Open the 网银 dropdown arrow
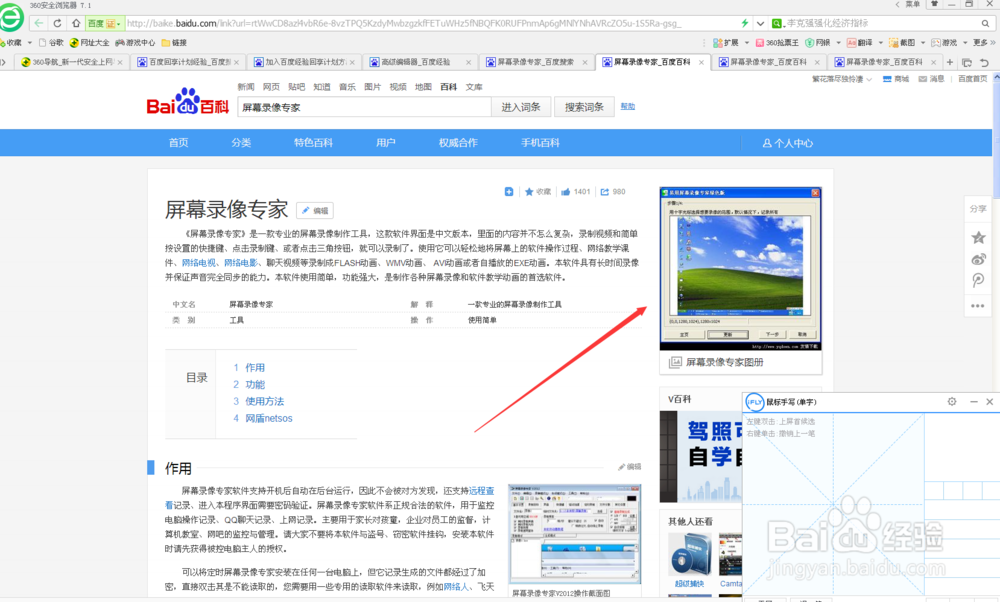The height and width of the screenshot is (602, 1000). click(x=839, y=43)
